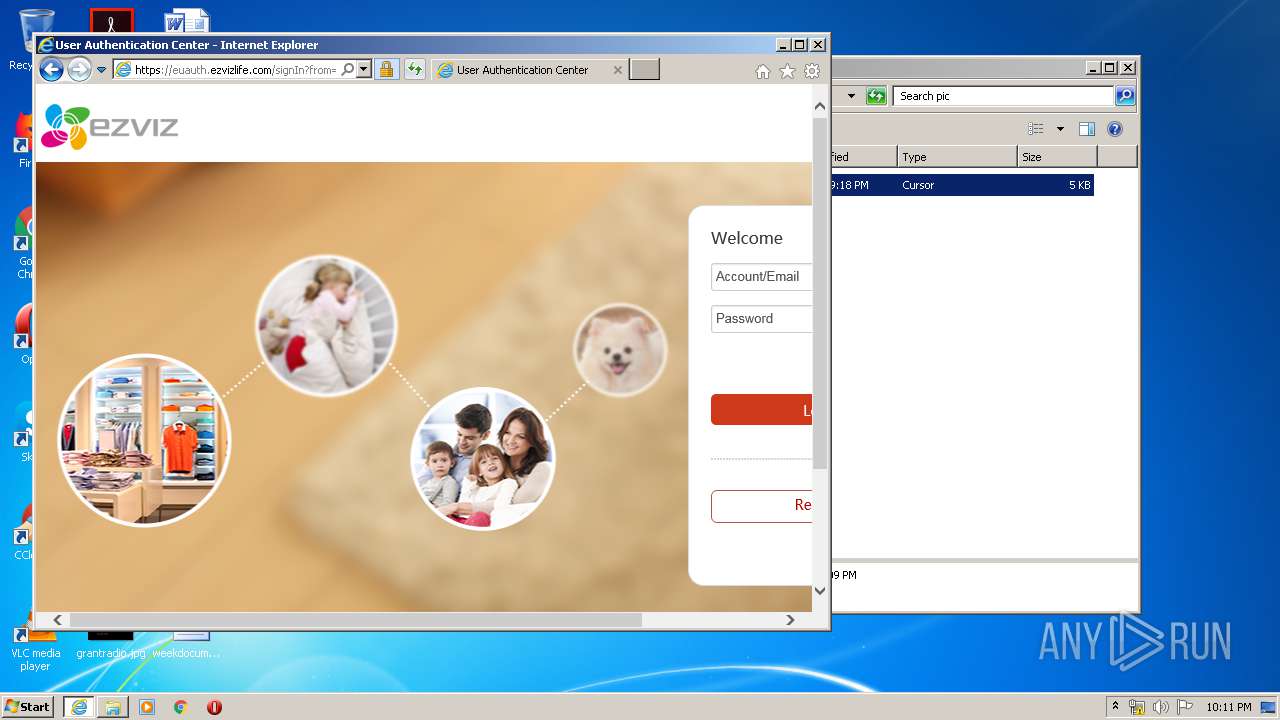Viewport: 1280px width, 720px height.
Task: Click the media player taskbar icon
Action: point(147,707)
